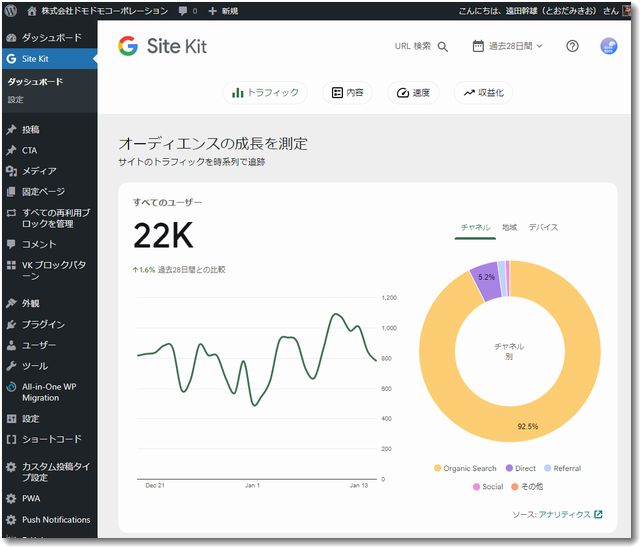Jump to the 速度 section
640x547 pixels.
(x=413, y=93)
